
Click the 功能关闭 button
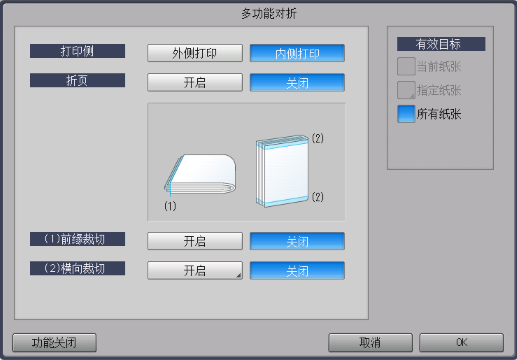(x=54, y=342)
